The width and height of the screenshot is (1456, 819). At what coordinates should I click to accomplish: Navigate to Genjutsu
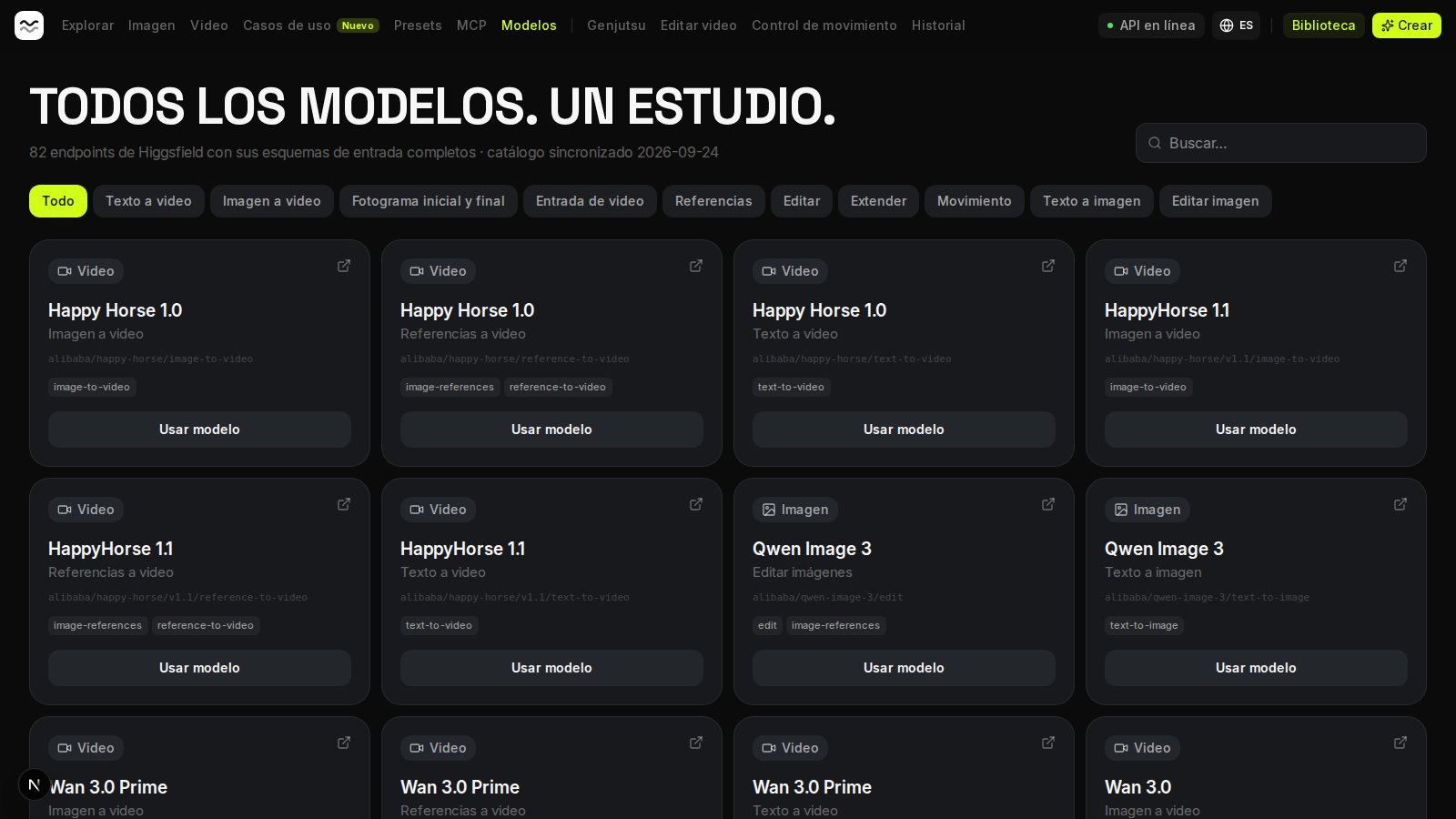tap(616, 25)
